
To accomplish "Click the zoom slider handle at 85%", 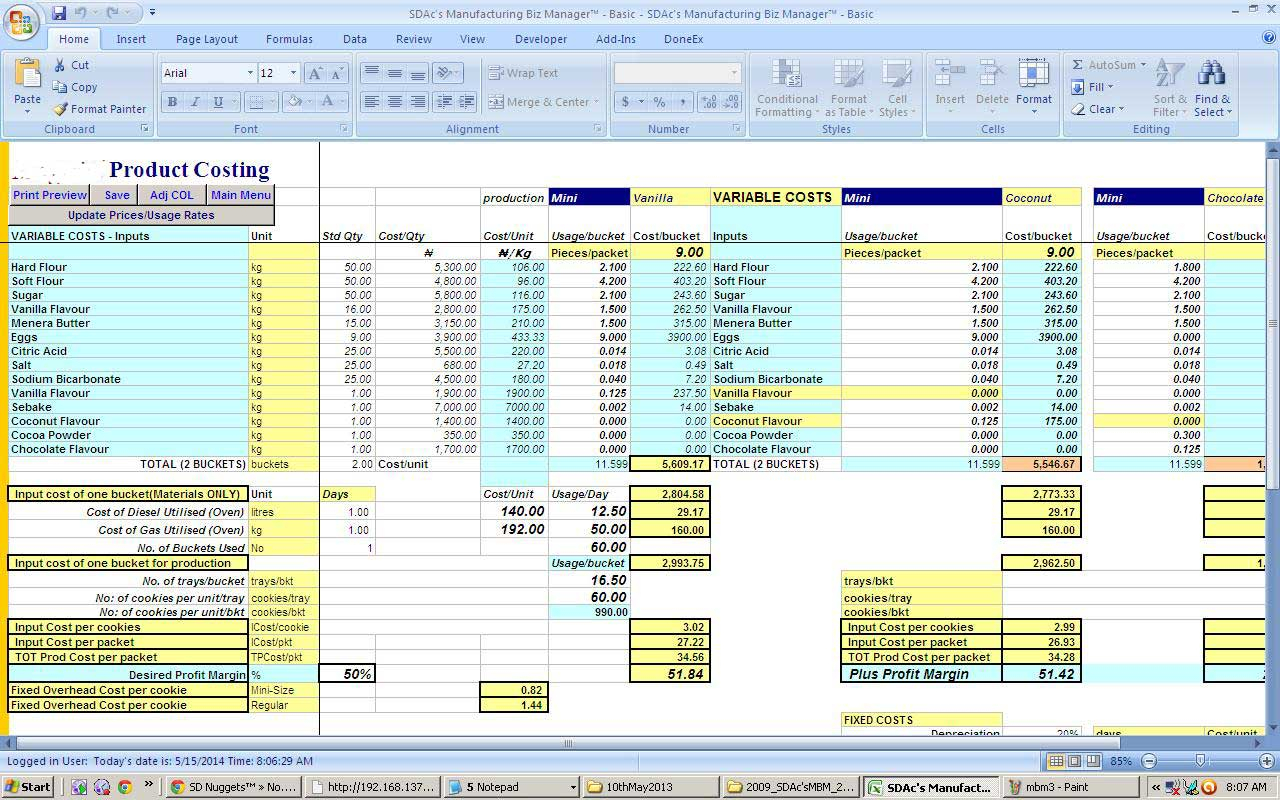I will click(1198, 762).
